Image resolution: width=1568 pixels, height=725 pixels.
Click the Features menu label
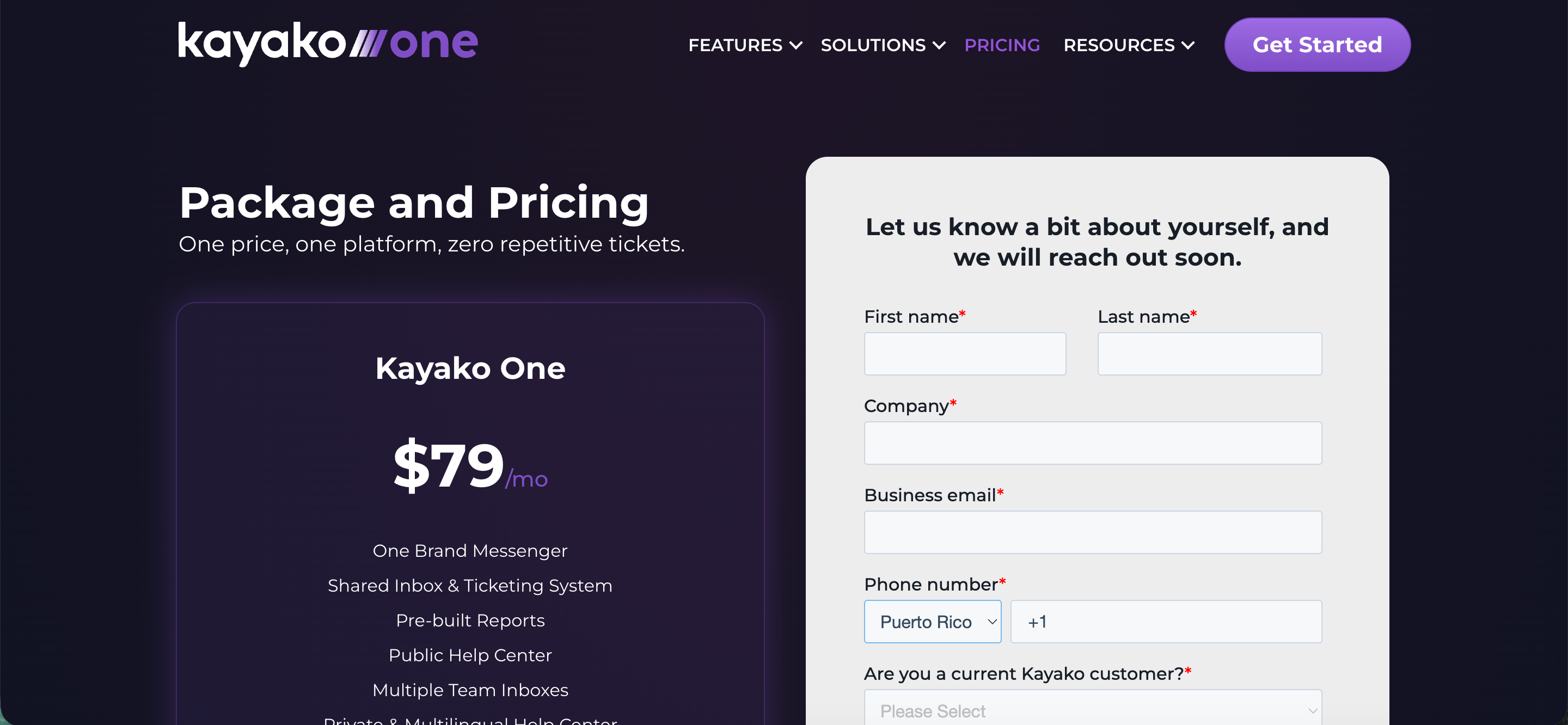tap(734, 46)
